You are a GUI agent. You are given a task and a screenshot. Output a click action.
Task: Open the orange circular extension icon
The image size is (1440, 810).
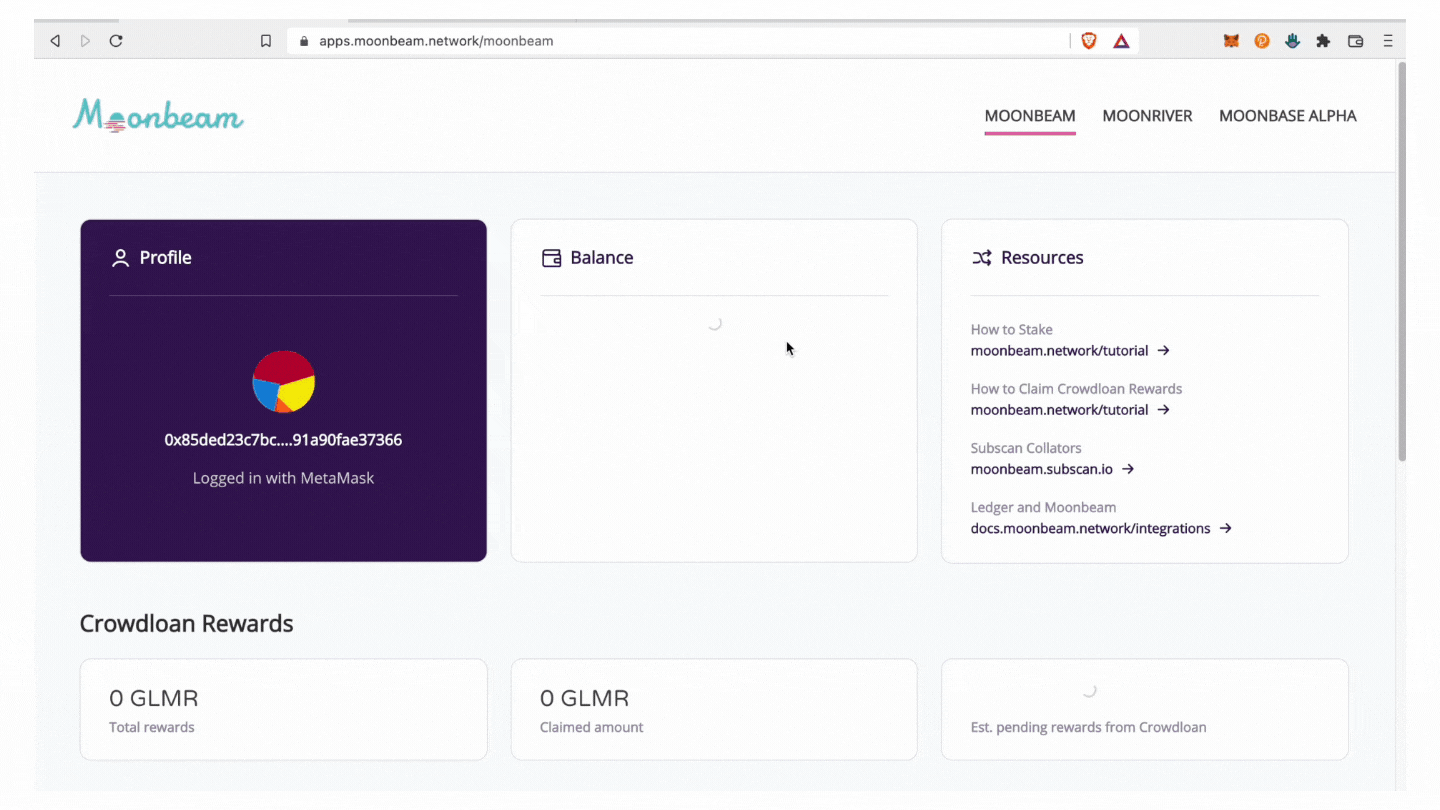point(1262,41)
